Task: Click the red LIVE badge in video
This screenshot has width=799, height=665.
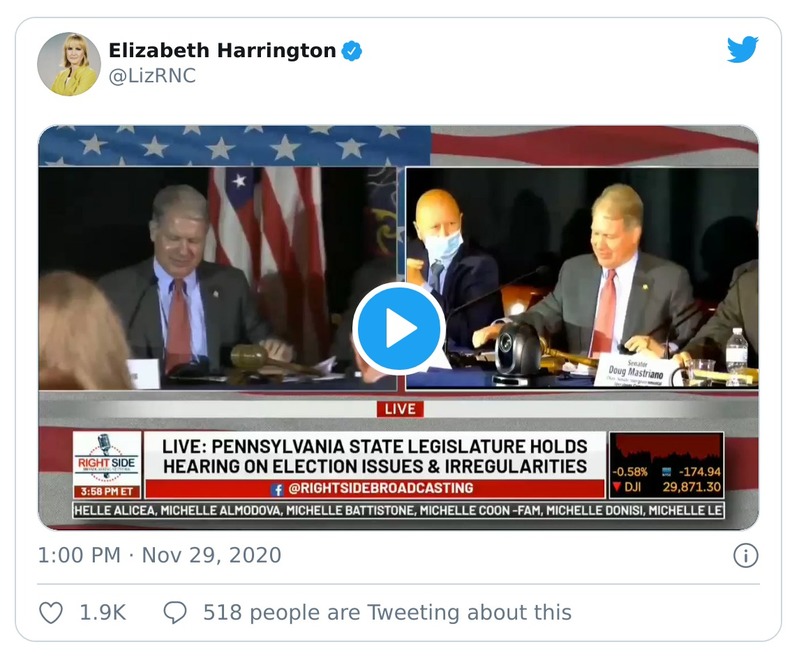Action: click(398, 409)
